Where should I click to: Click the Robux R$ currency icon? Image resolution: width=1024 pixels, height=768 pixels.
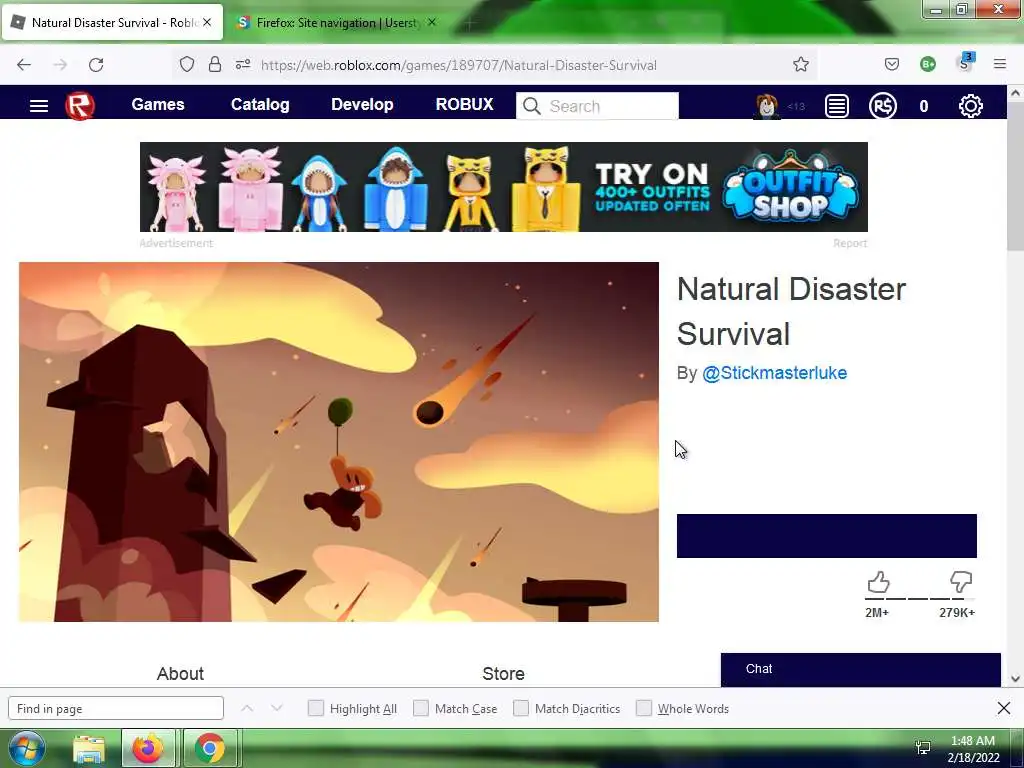click(x=882, y=106)
